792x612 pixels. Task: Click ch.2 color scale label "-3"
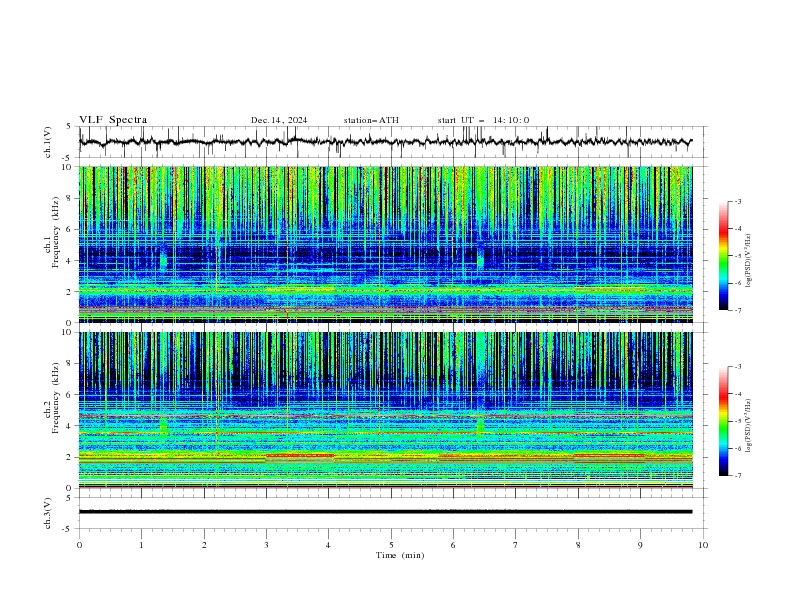(737, 367)
